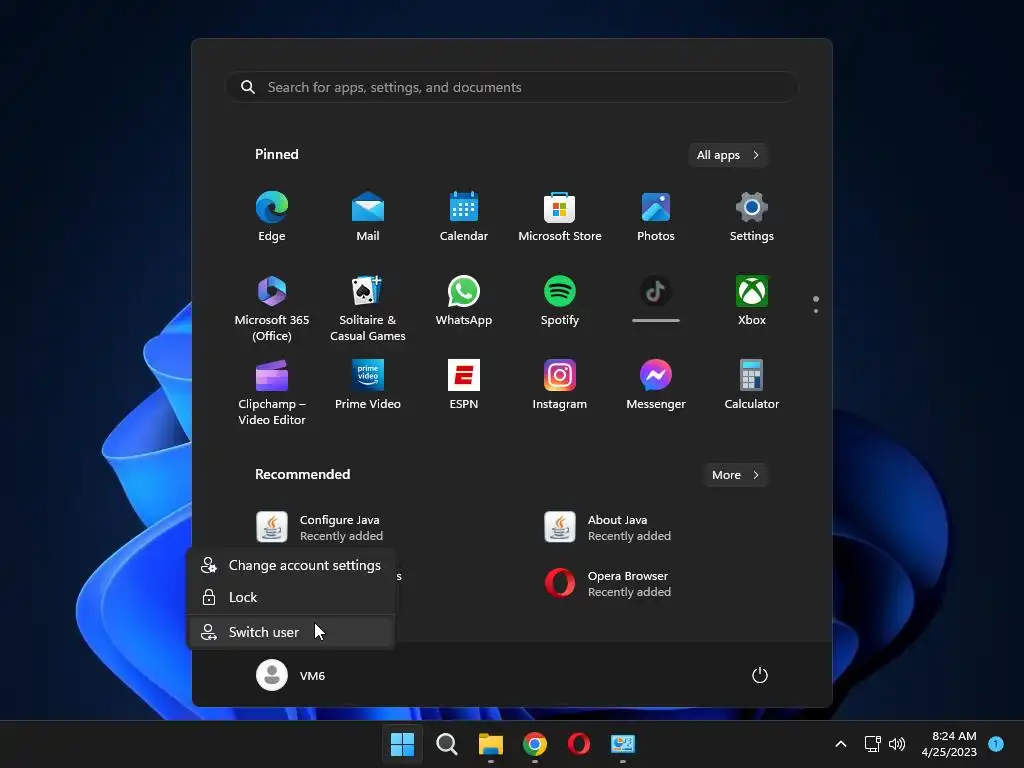Open the Control Panel taskbar app
This screenshot has width=1024, height=768.
pos(623,744)
